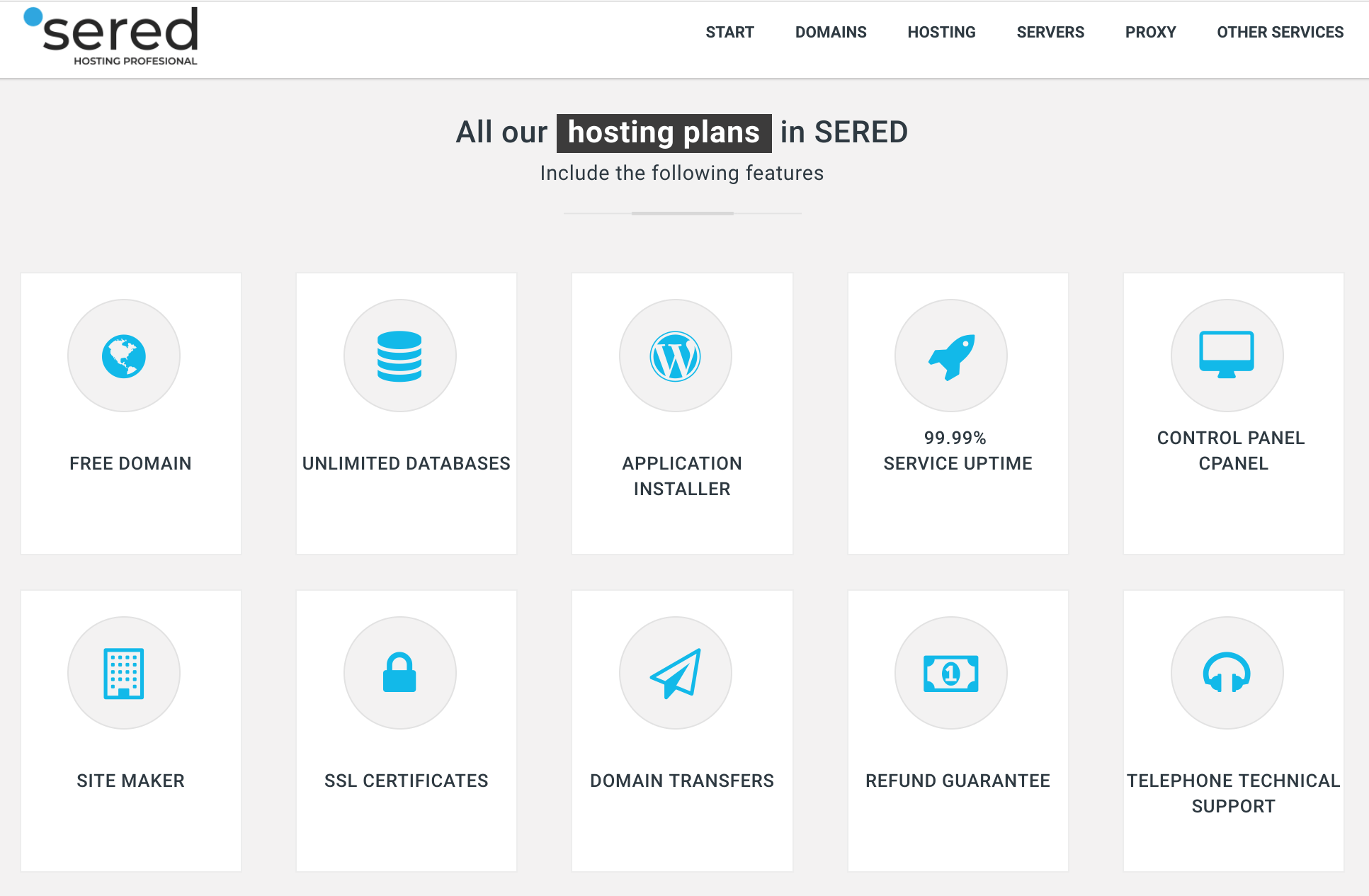Click the WordPress application installer icon
The height and width of the screenshot is (896, 1369).
coord(676,356)
